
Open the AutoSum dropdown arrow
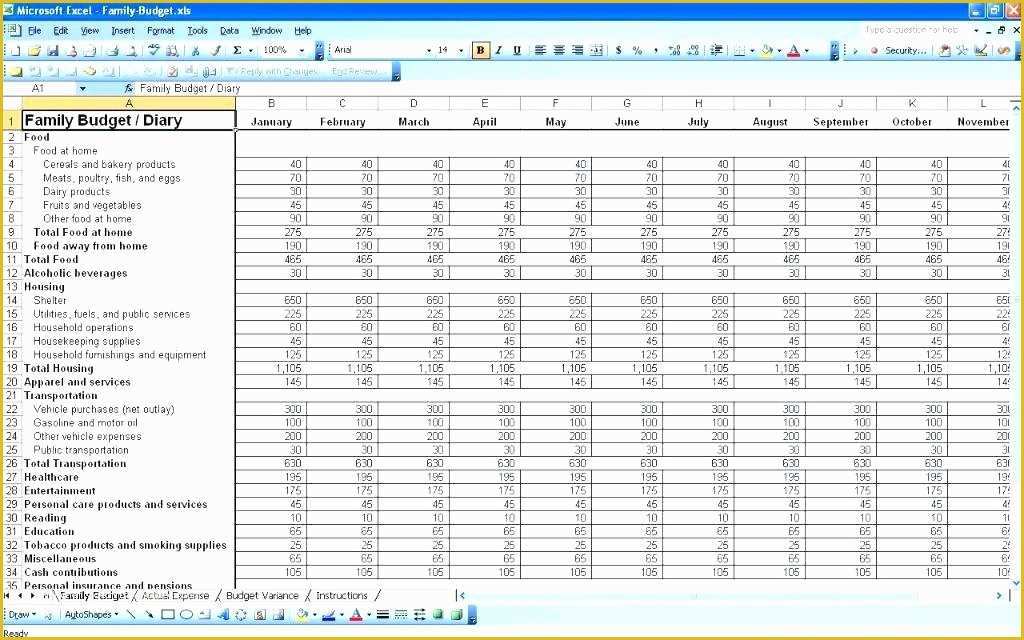pos(251,50)
